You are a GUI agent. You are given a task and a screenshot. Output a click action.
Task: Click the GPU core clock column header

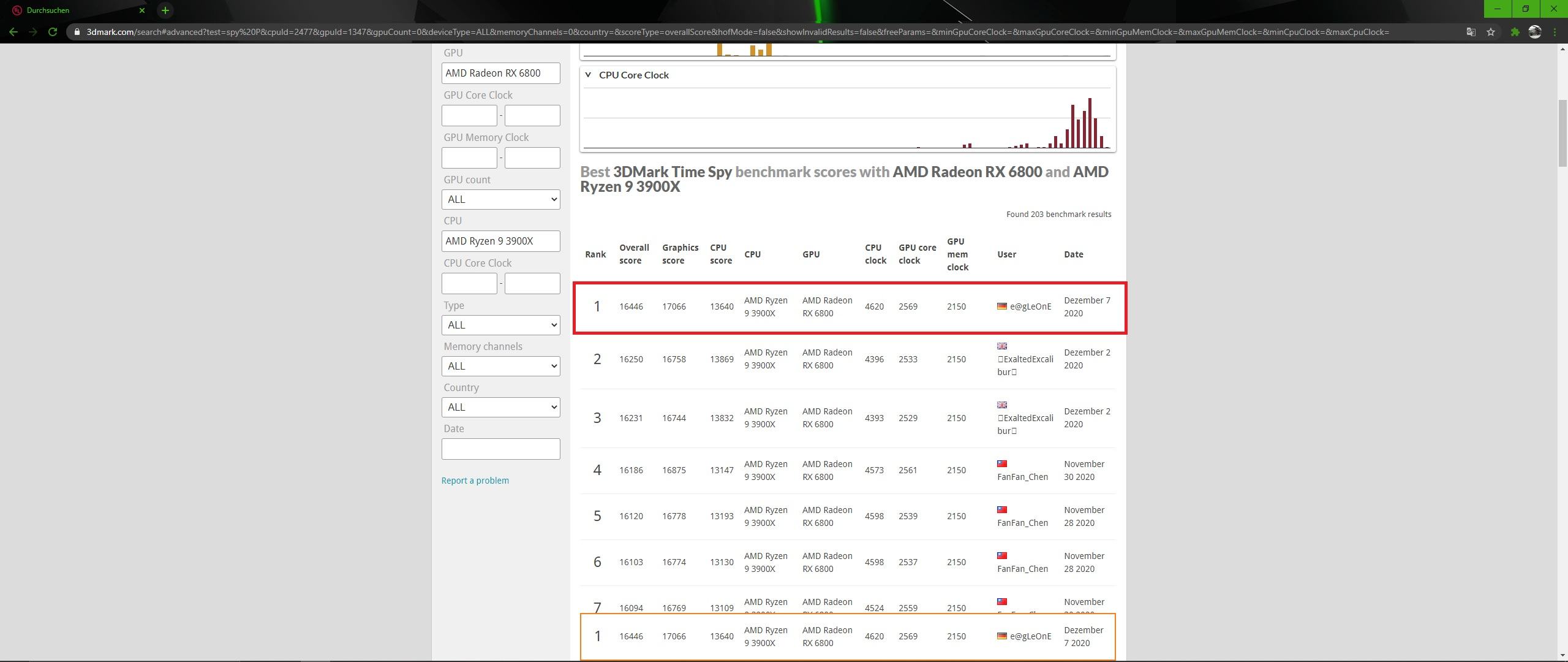tap(917, 254)
